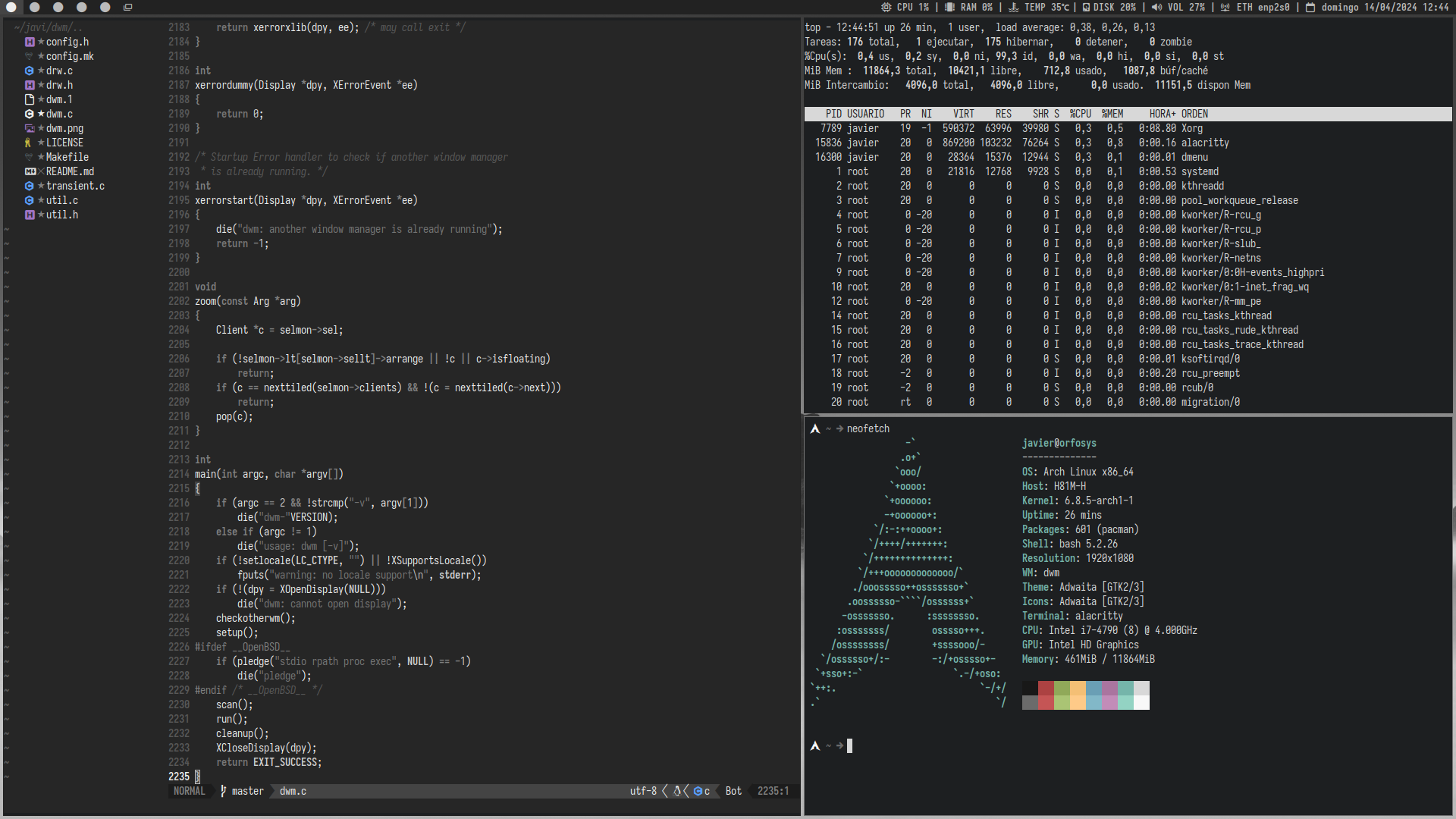Open the Makefile in the file tree

[67, 157]
